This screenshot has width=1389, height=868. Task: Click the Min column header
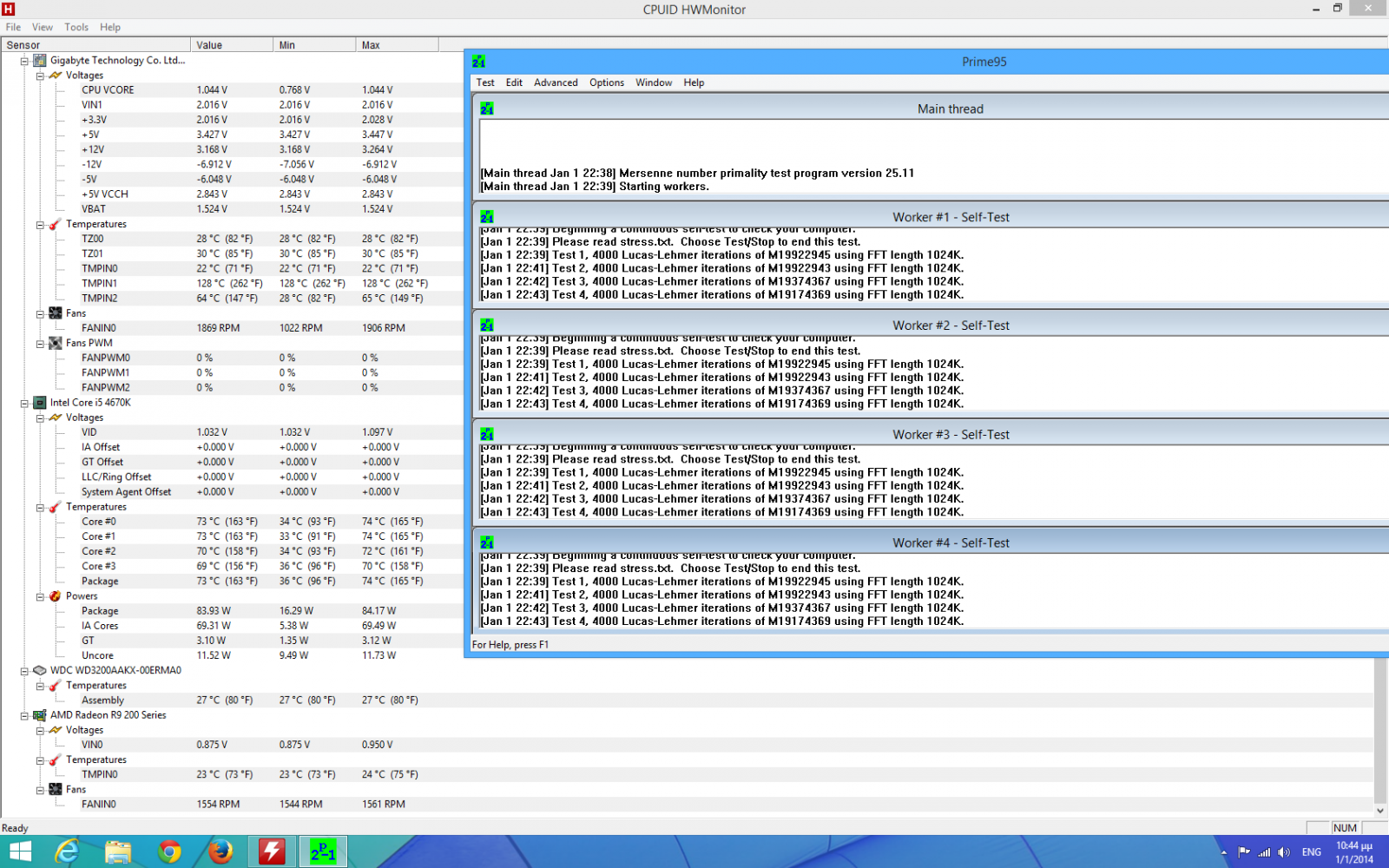click(314, 45)
